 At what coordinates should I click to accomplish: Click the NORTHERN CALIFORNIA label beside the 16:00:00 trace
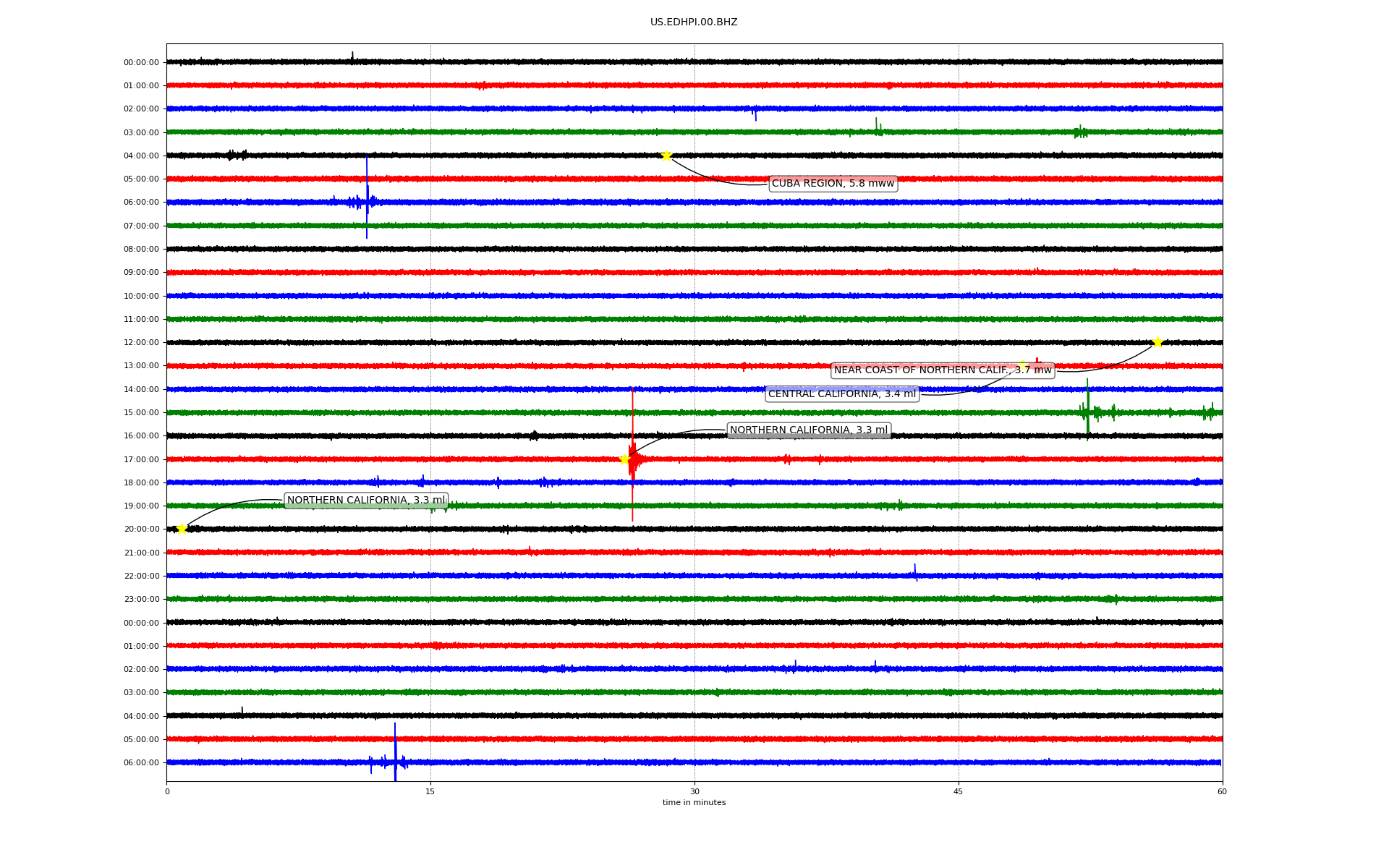[x=808, y=430]
